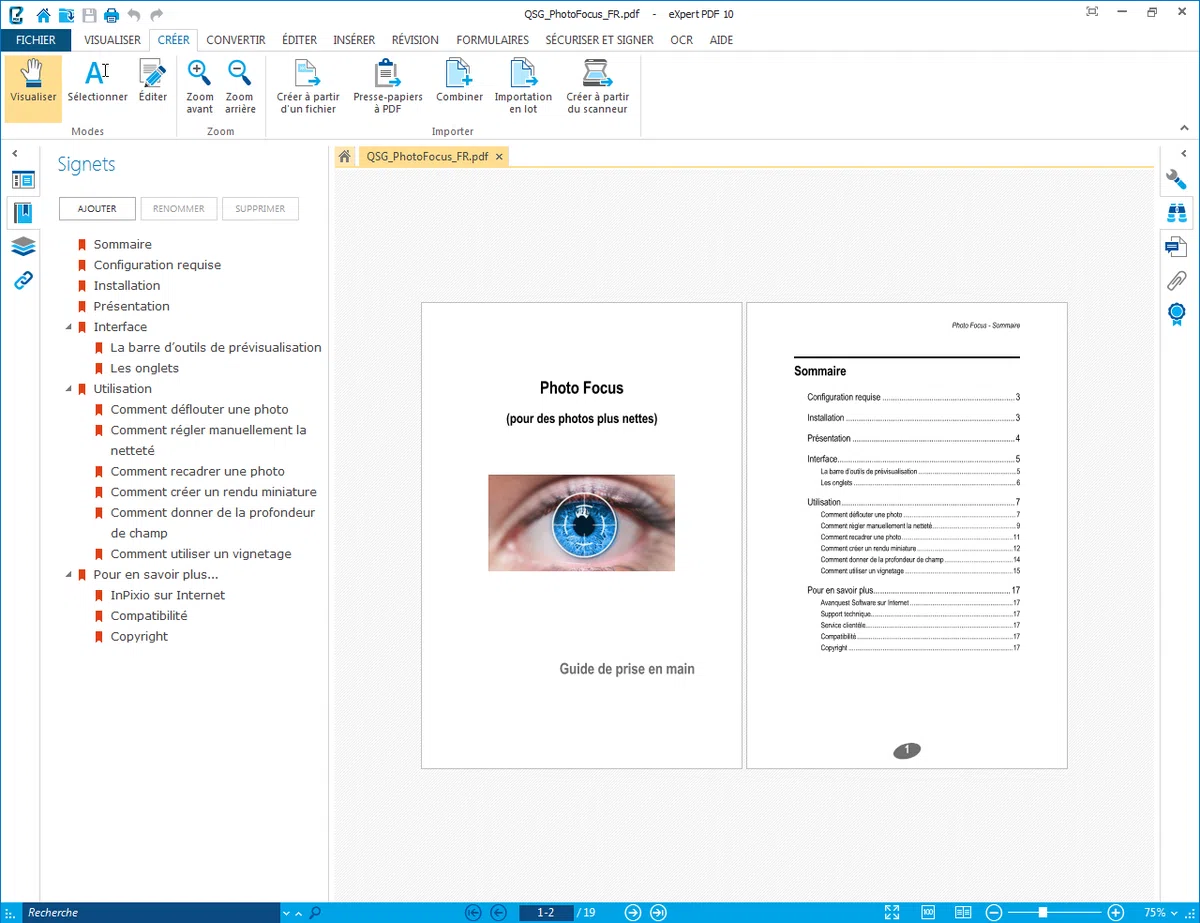Image resolution: width=1200 pixels, height=923 pixels.
Task: Open layers panel icon in left sidebar
Action: [23, 247]
